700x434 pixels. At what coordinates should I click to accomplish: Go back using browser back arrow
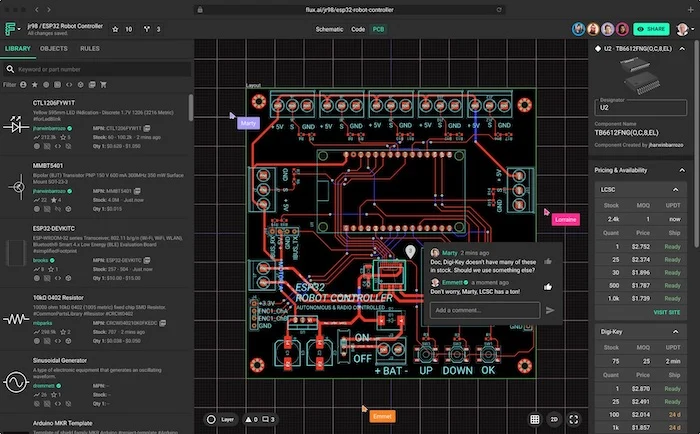point(37,9)
